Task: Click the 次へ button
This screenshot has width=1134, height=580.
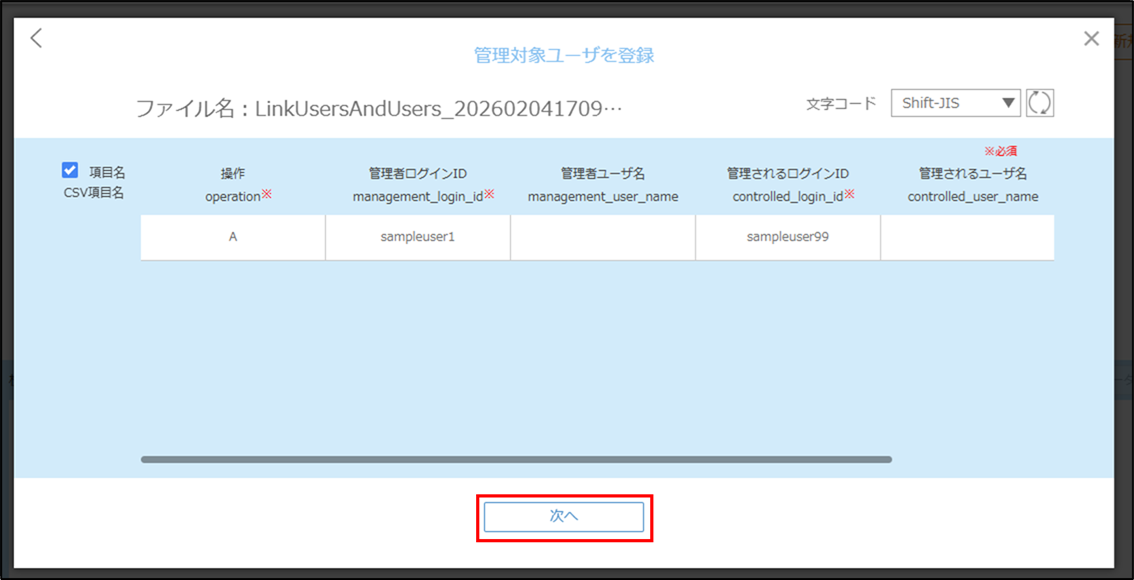Action: [564, 517]
